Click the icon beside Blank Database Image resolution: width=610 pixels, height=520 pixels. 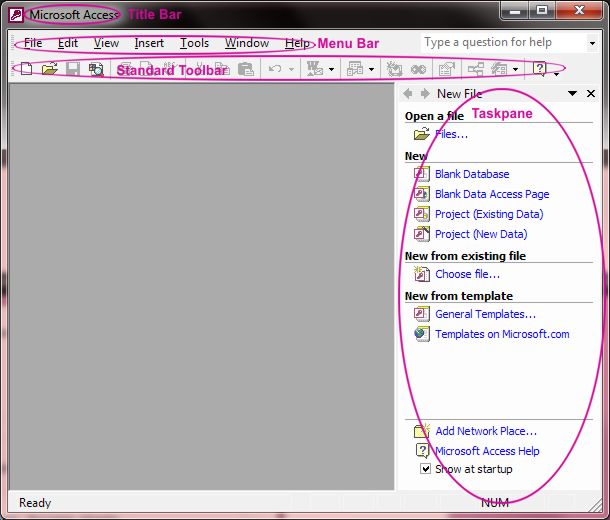coord(422,174)
